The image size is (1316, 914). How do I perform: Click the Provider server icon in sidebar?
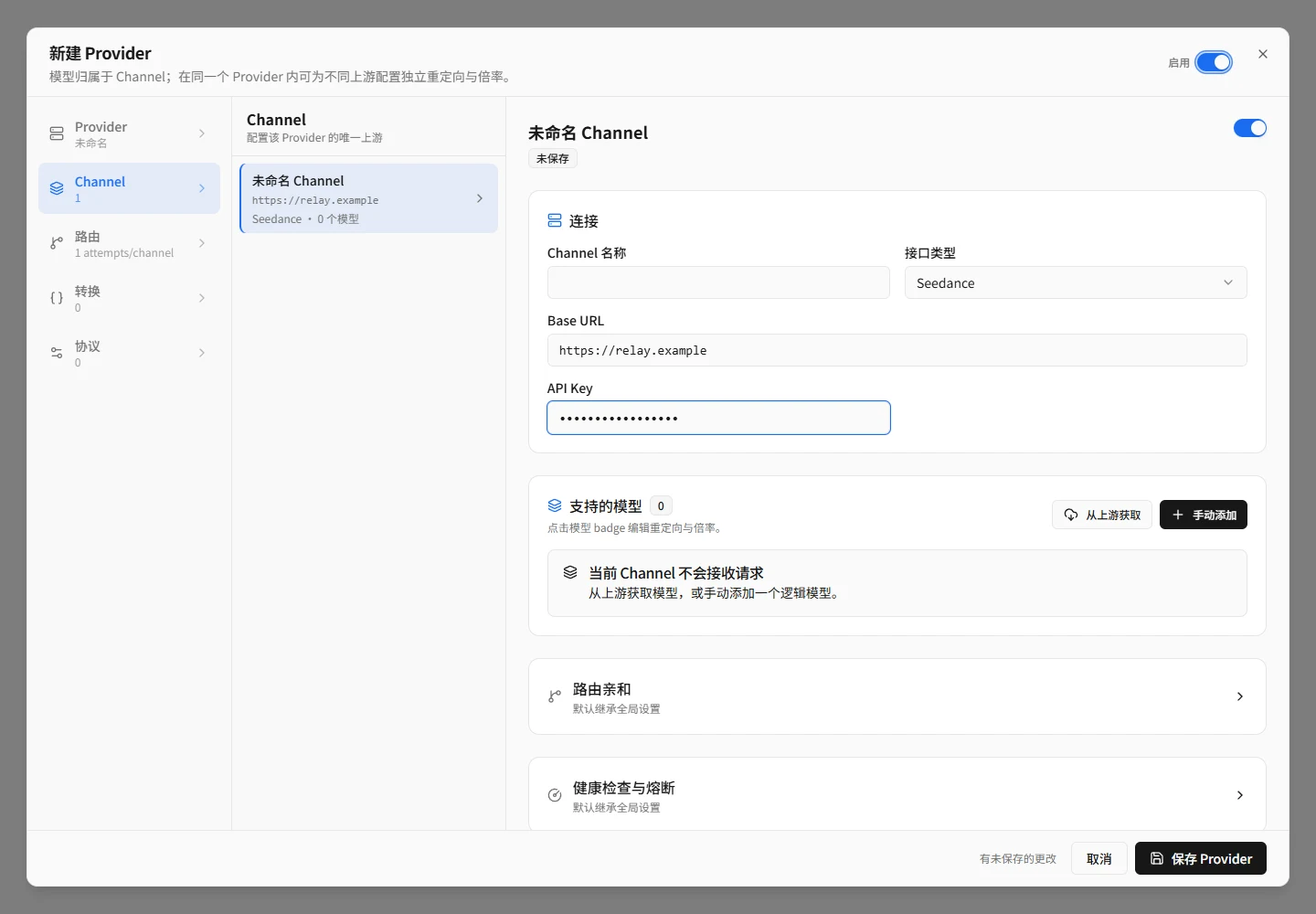click(x=57, y=133)
